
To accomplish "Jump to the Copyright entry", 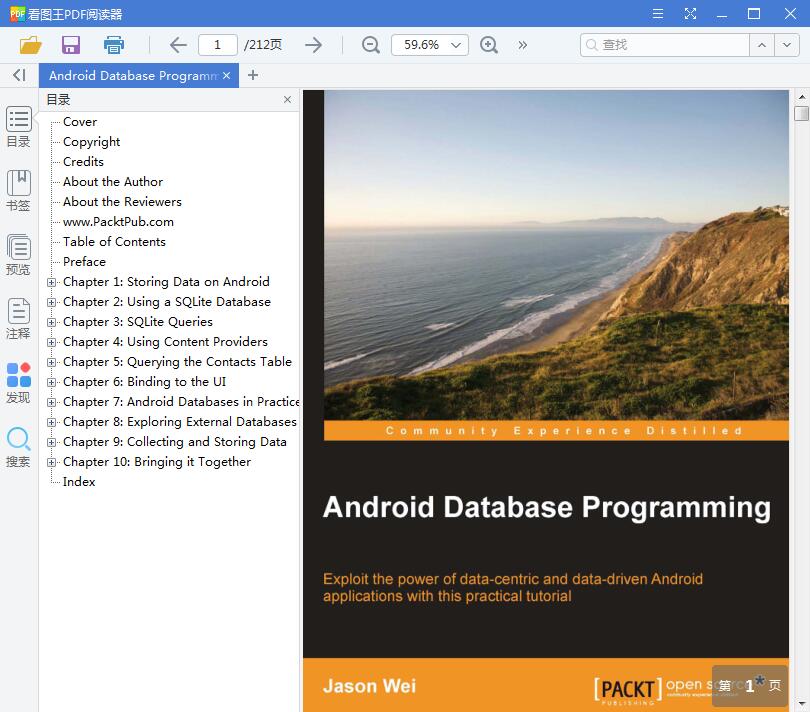I will pos(91,142).
